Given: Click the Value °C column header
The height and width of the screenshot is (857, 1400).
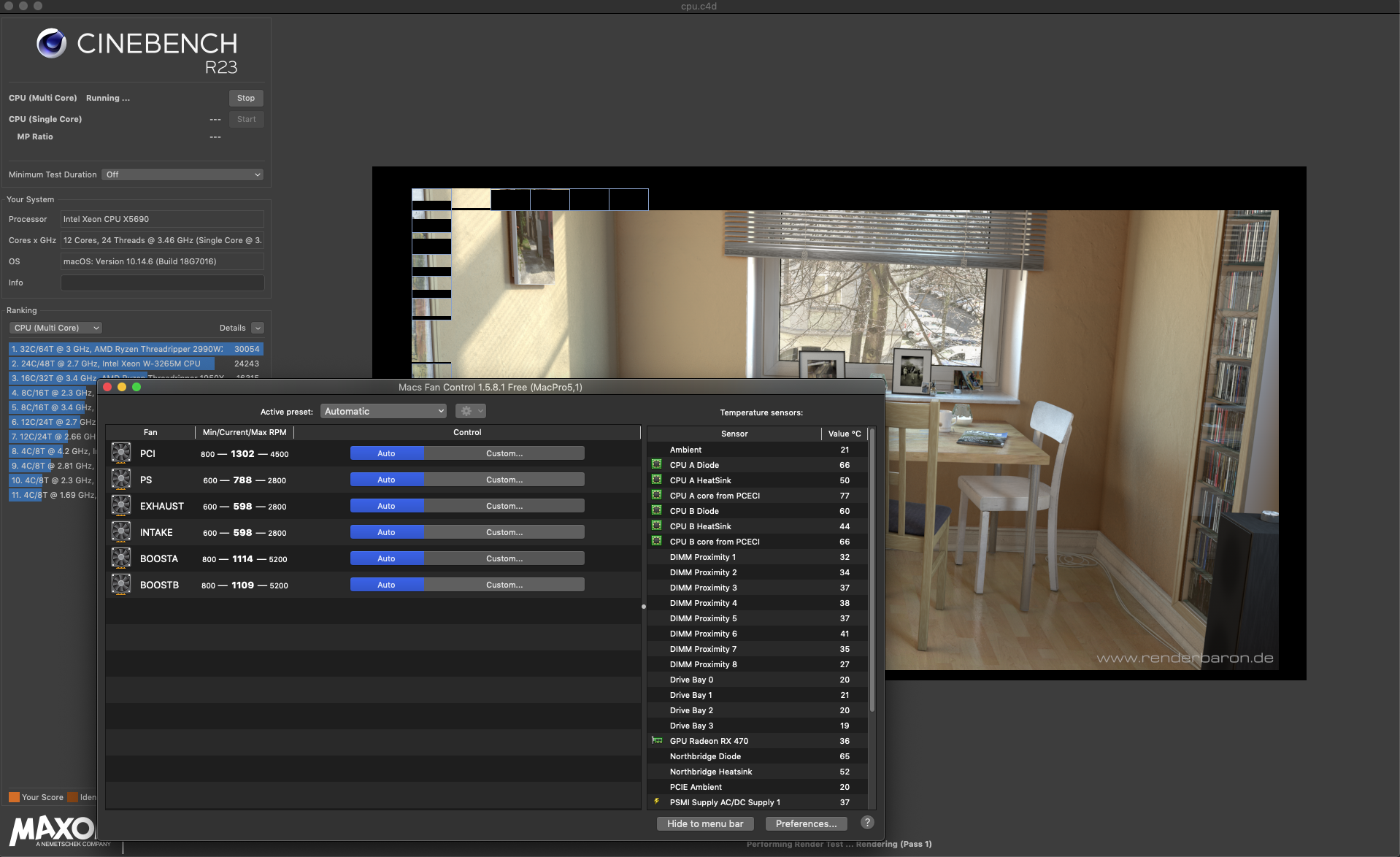Looking at the screenshot, I should coord(845,434).
